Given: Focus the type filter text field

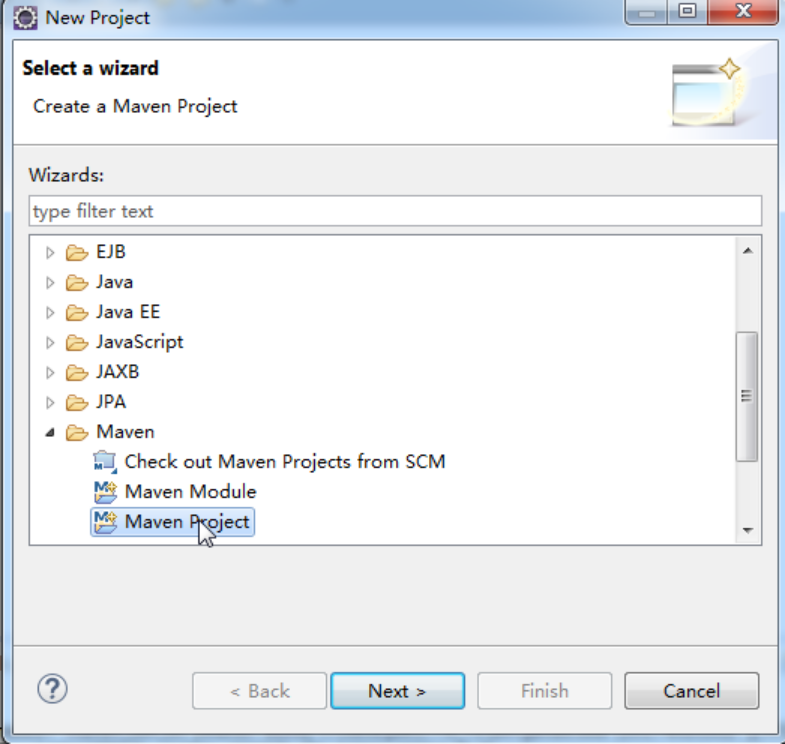Looking at the screenshot, I should 396,211.
